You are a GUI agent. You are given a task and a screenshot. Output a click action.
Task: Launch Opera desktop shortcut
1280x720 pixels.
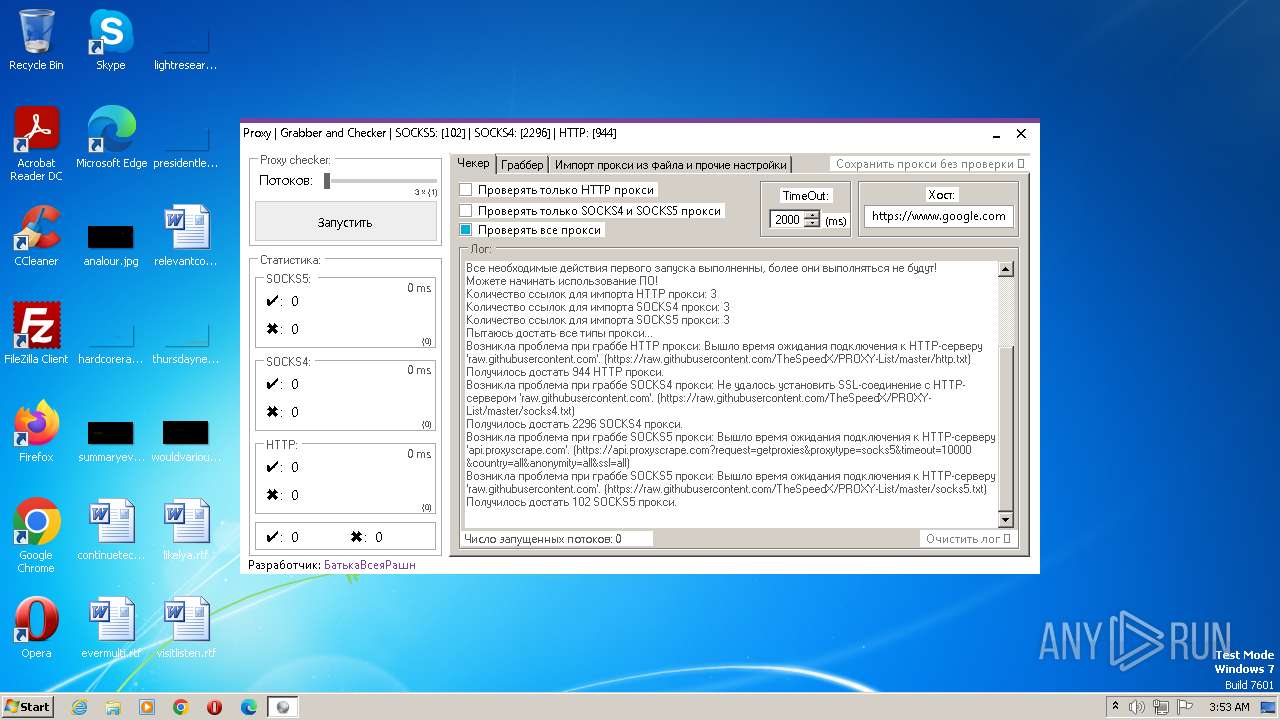36,628
